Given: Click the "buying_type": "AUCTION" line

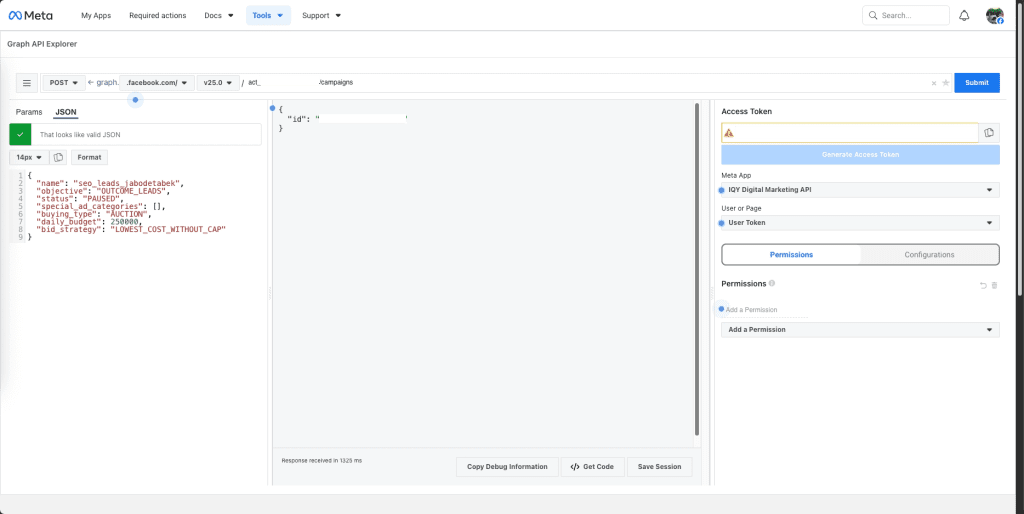Looking at the screenshot, I should 93,214.
